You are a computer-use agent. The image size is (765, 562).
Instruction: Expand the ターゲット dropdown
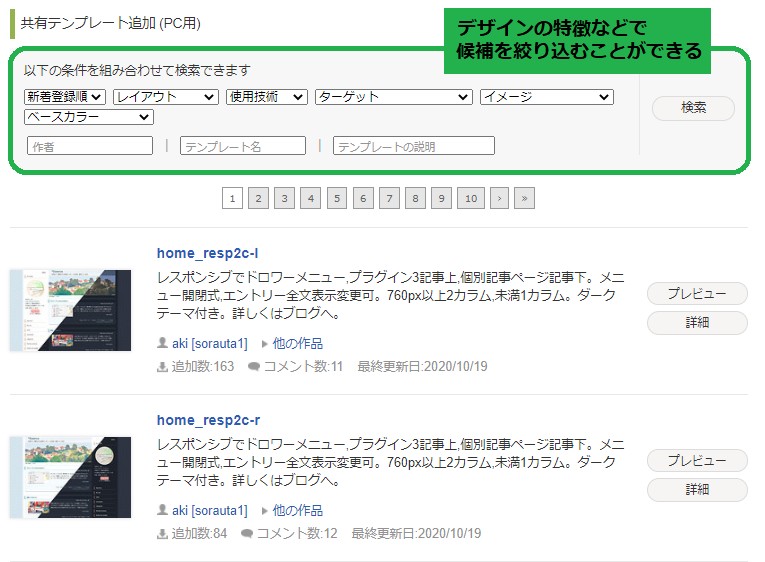click(x=394, y=97)
